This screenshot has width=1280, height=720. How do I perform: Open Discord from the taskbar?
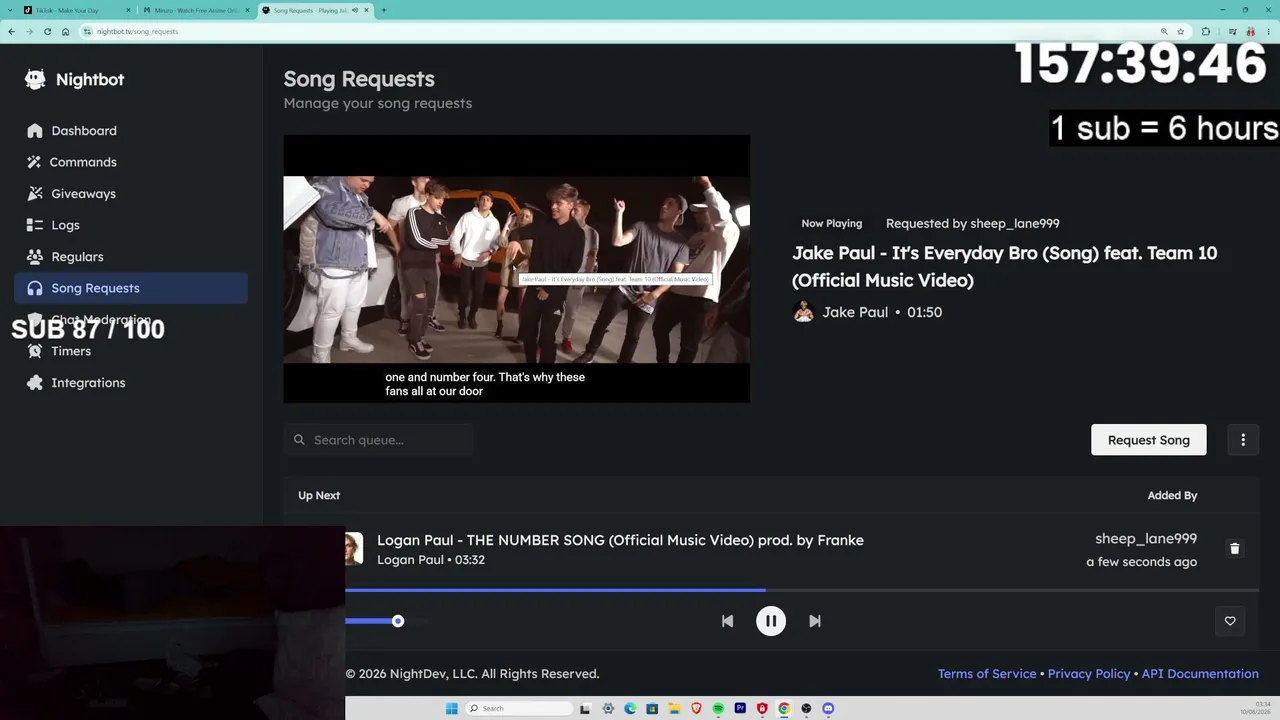click(x=828, y=708)
